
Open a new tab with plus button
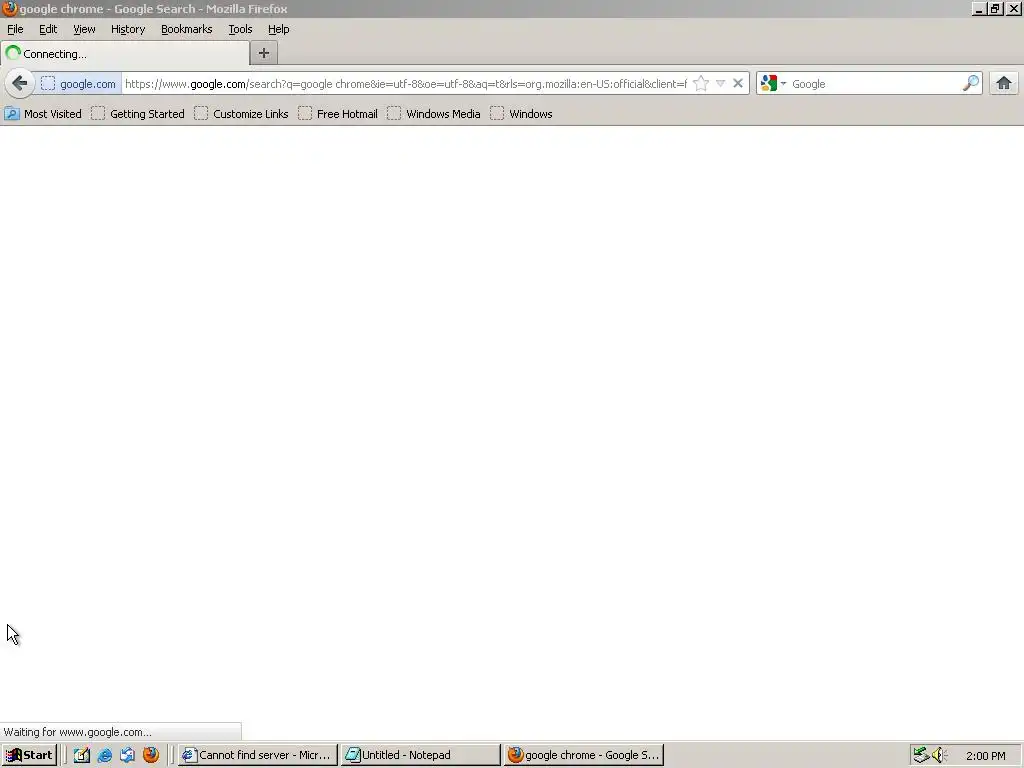click(264, 54)
